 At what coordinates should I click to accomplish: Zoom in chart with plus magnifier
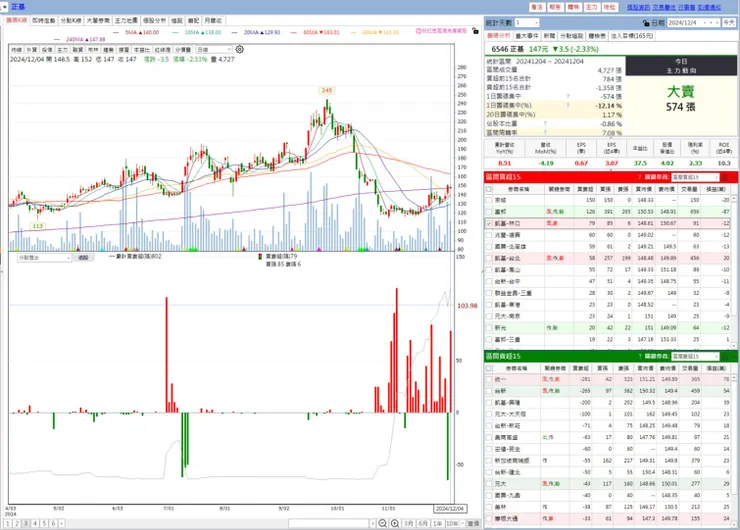(x=395, y=523)
